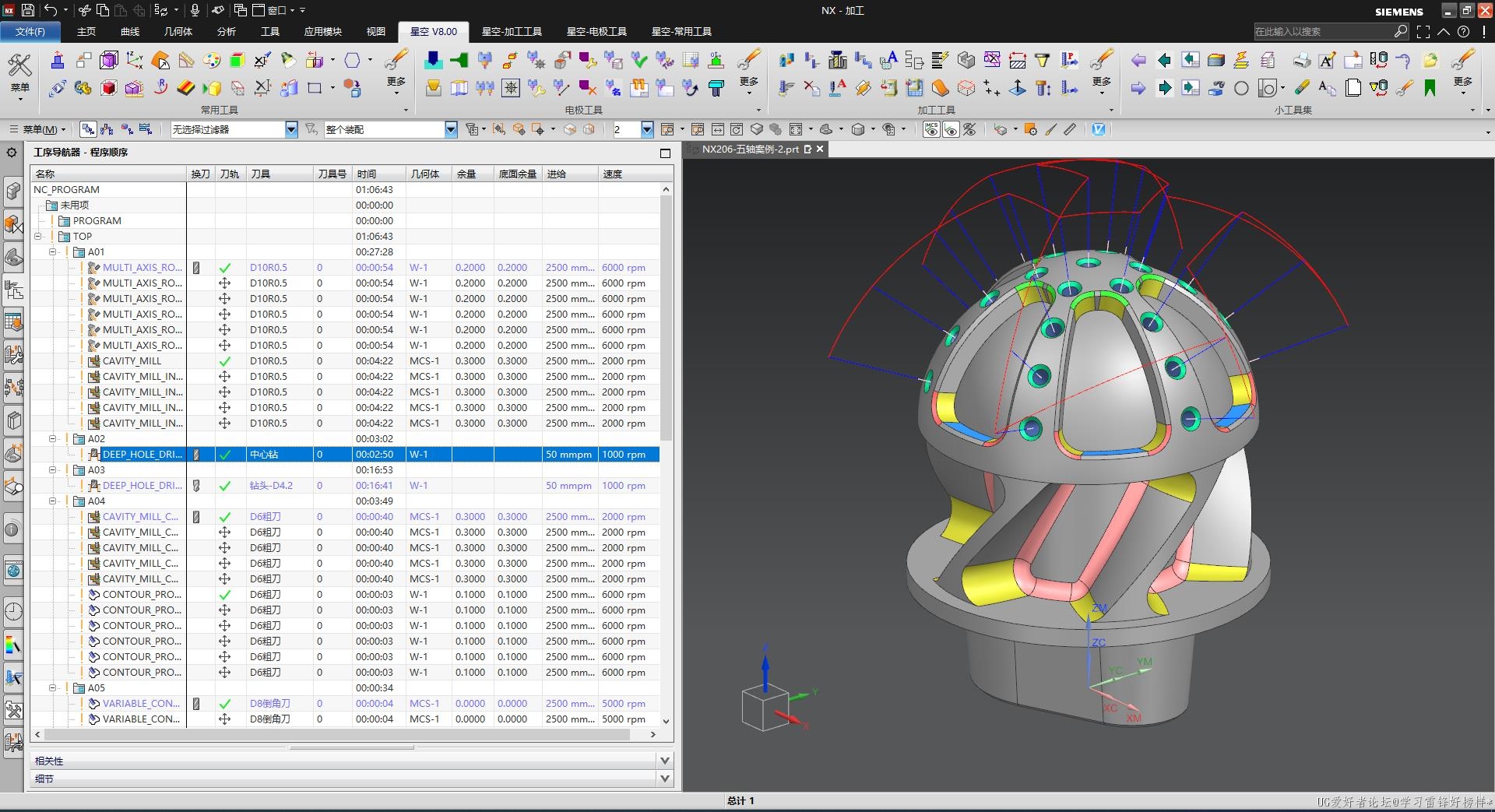Click the save disk icon in title bar
1495x812 pixels.
pos(27,10)
